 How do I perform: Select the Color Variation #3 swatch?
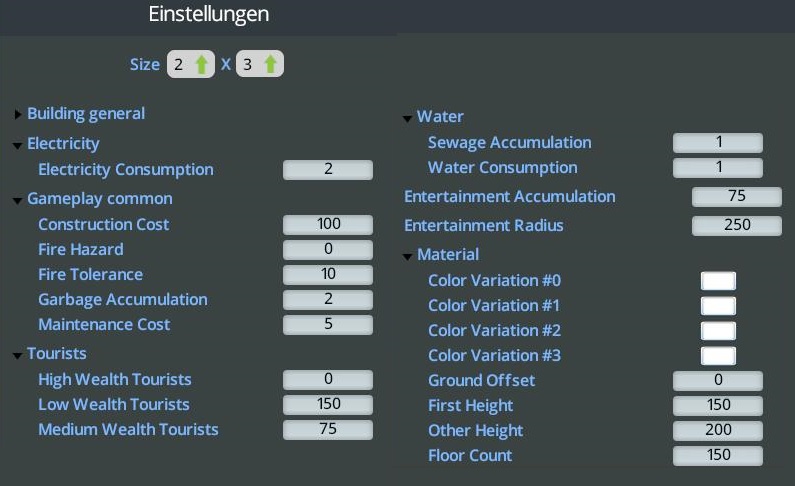coord(718,356)
